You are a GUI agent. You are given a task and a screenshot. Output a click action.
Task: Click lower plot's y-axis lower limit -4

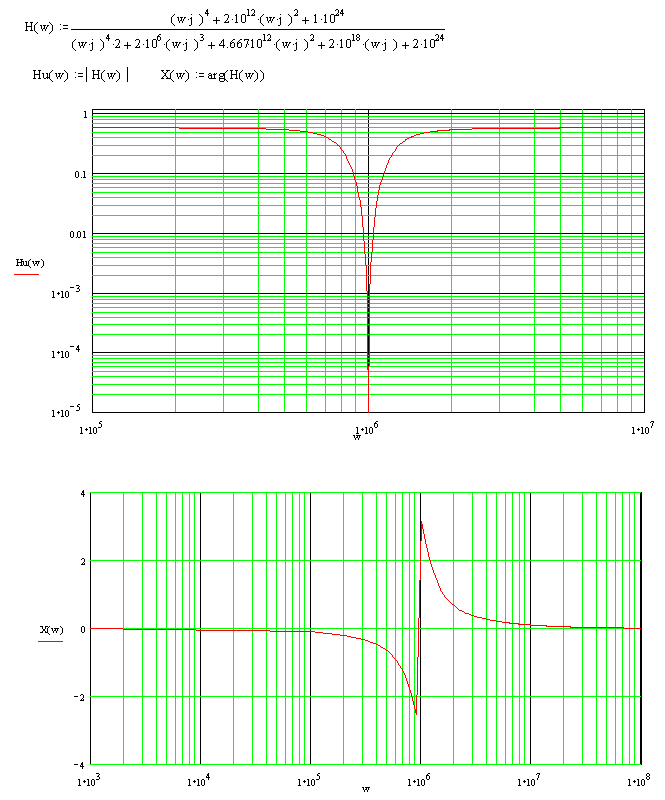(78, 763)
